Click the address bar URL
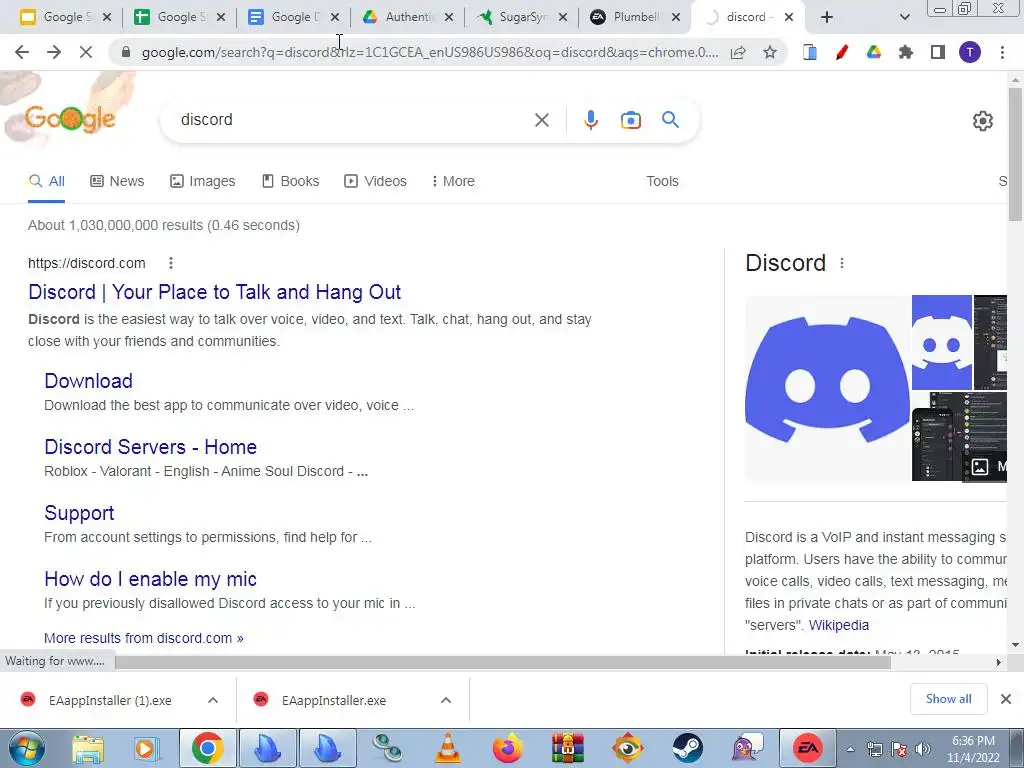1024x768 pixels. pos(430,52)
